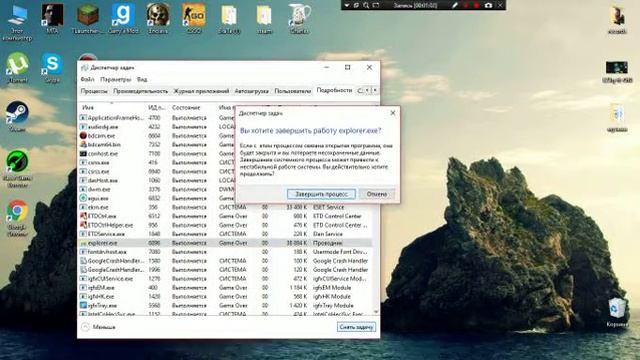Switch to the Автозагрузка tab
The width and height of the screenshot is (640, 360).
(251, 91)
